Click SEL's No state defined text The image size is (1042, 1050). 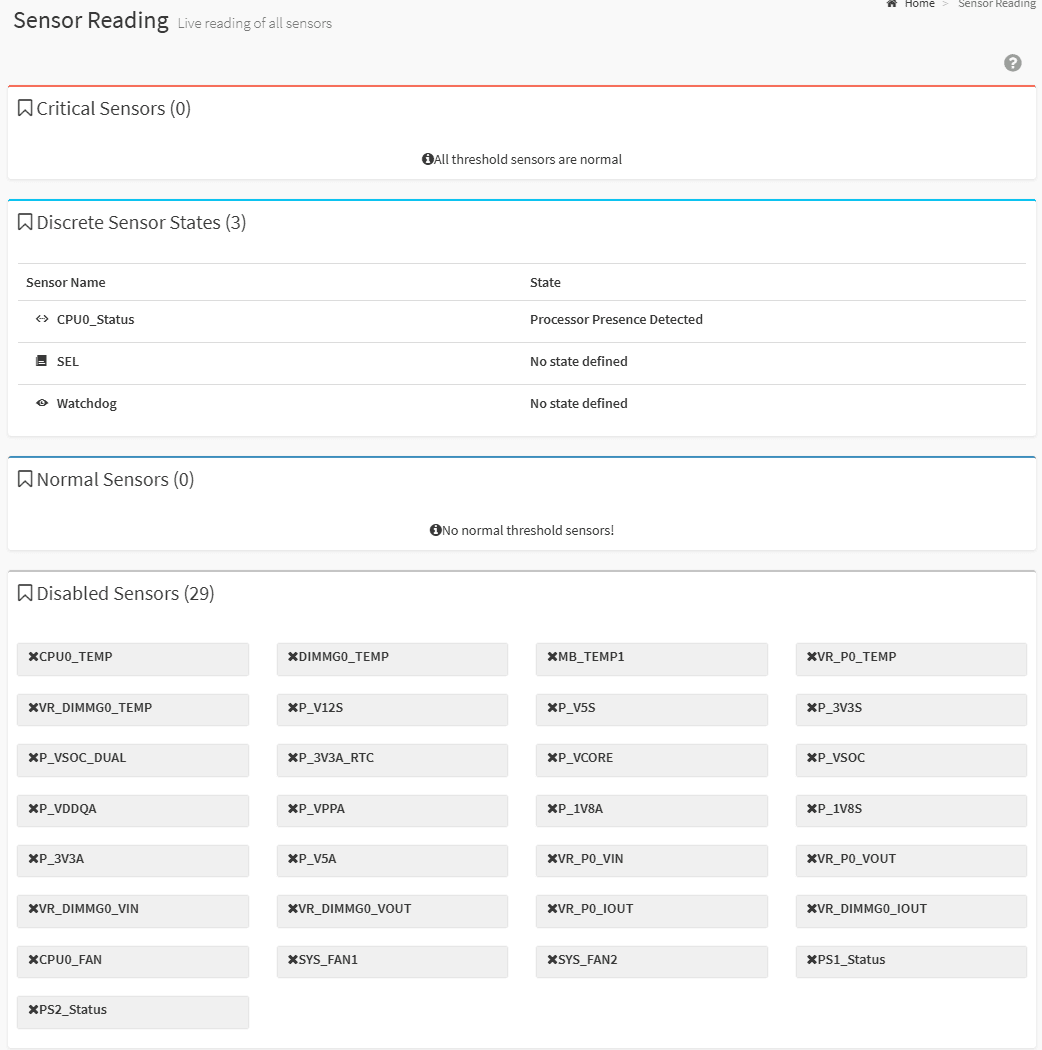pos(579,361)
